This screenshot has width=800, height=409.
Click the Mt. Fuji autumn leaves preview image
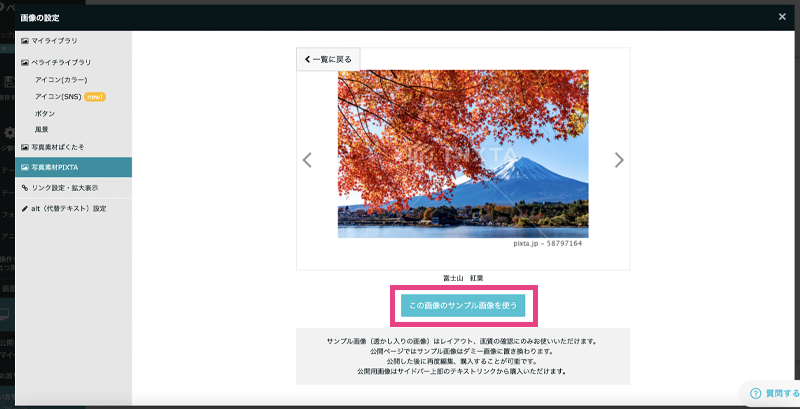click(x=462, y=153)
